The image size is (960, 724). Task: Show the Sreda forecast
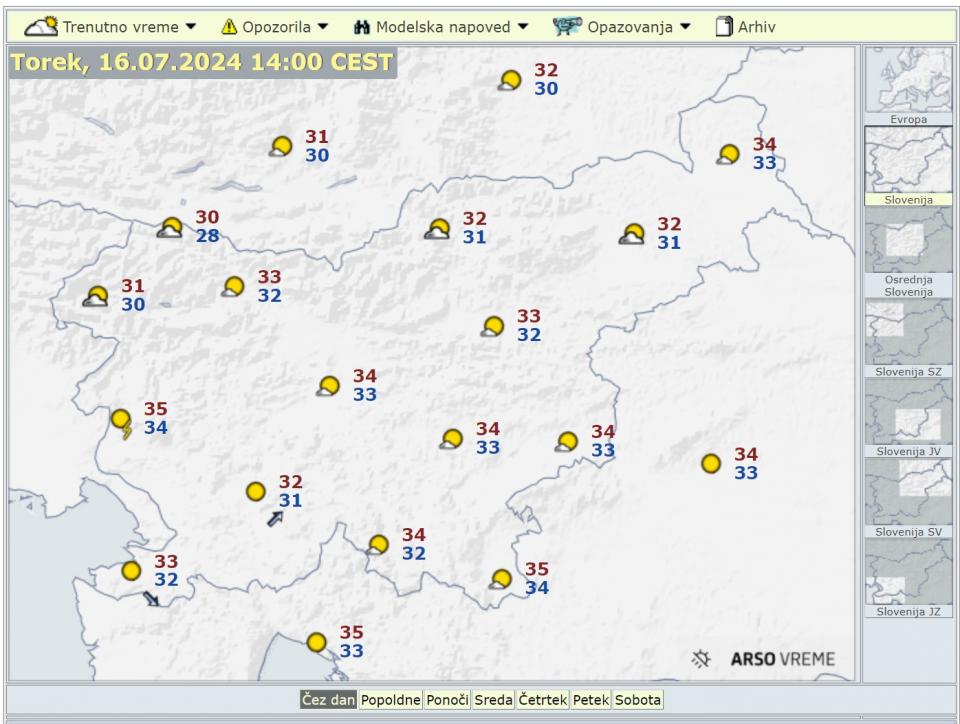click(x=493, y=700)
